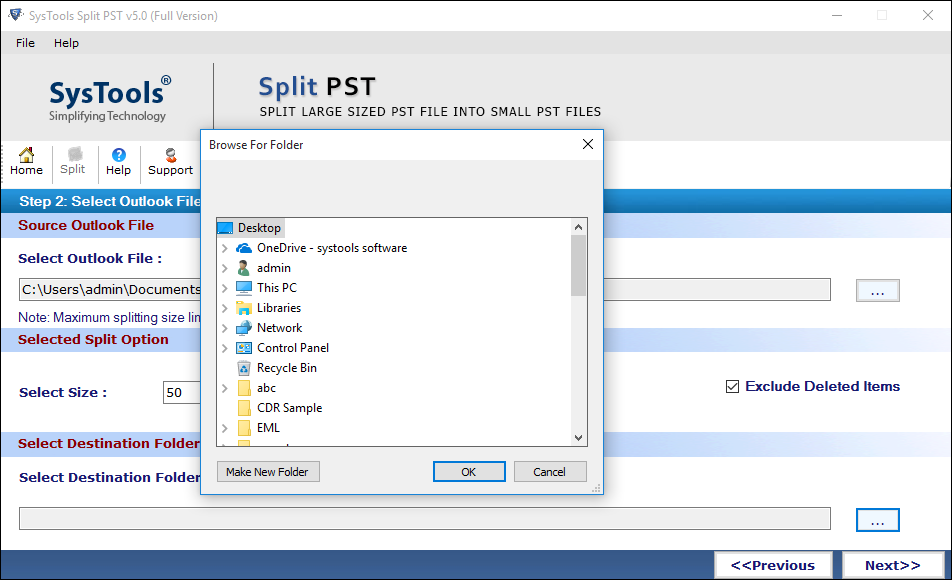Open the File menu
This screenshot has height=580, width=952.
(24, 43)
